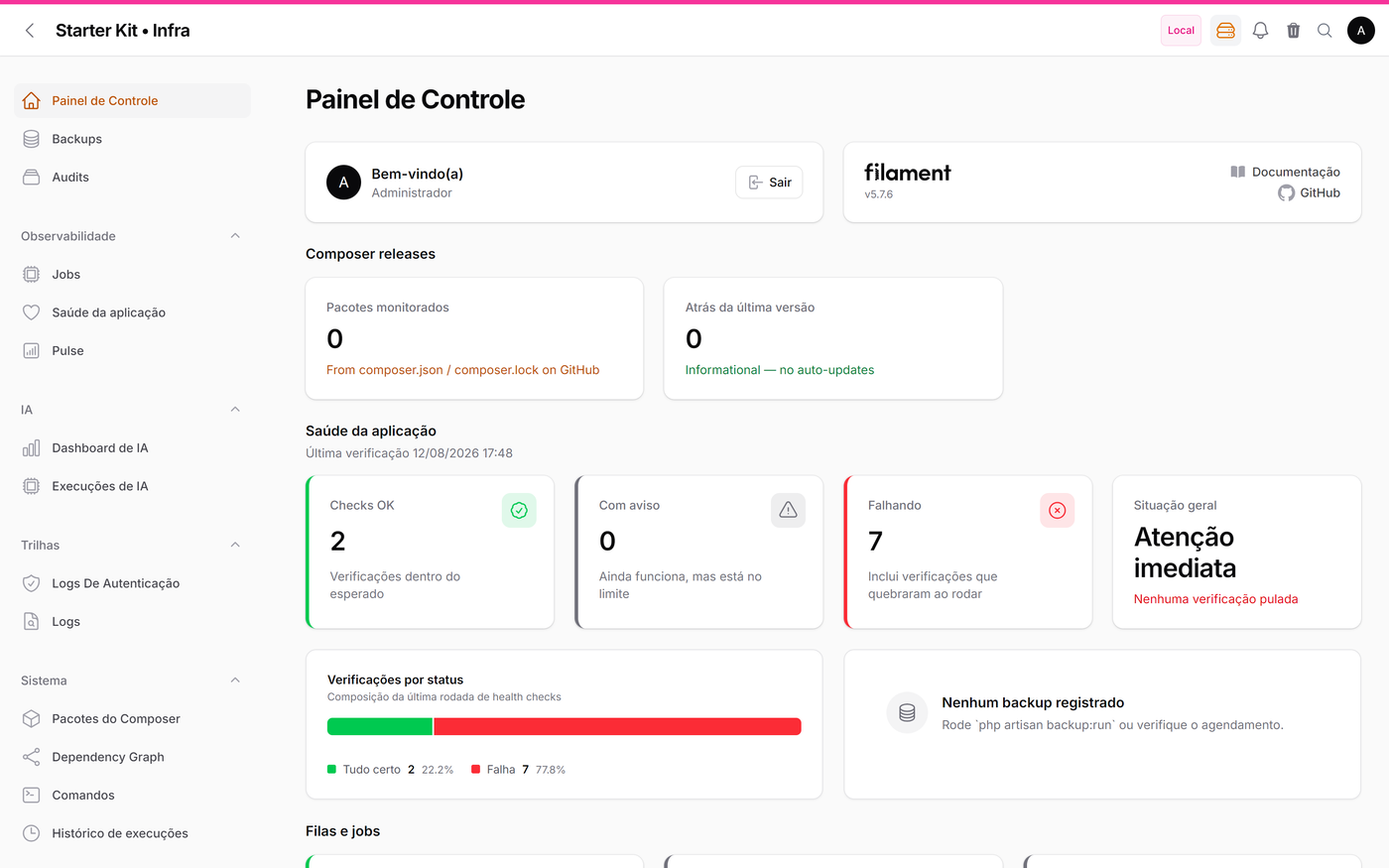Screen dimensions: 1389x868
Task: Open user avatar menu in top bar
Action: tap(1361, 31)
